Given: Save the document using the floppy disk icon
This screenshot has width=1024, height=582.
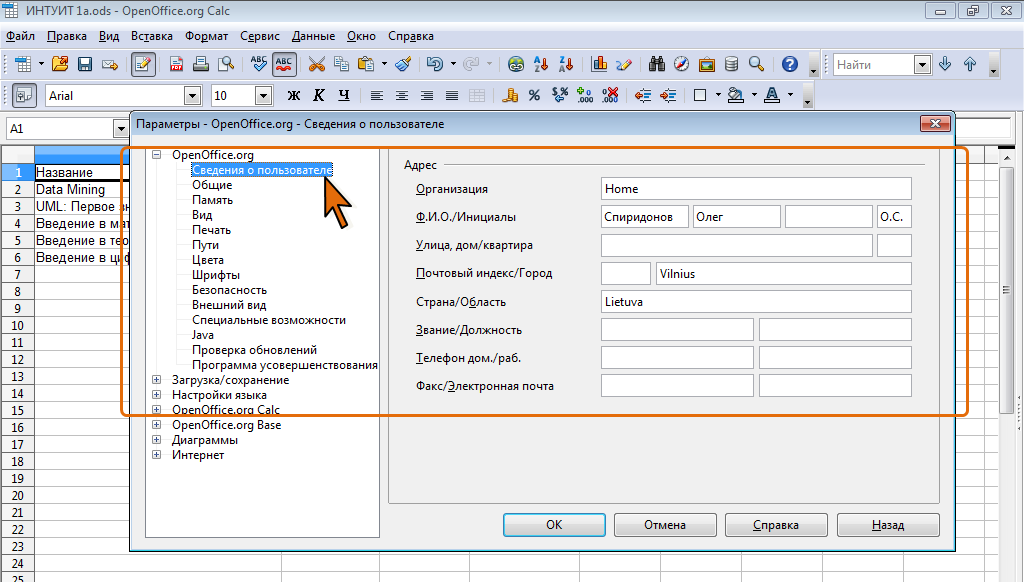Looking at the screenshot, I should point(85,64).
